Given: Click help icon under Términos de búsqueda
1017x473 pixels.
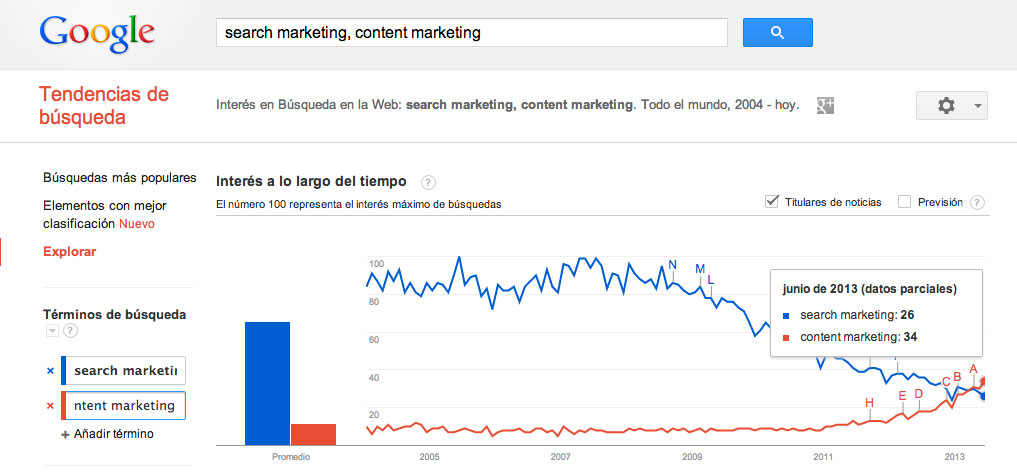Looking at the screenshot, I should (x=70, y=331).
